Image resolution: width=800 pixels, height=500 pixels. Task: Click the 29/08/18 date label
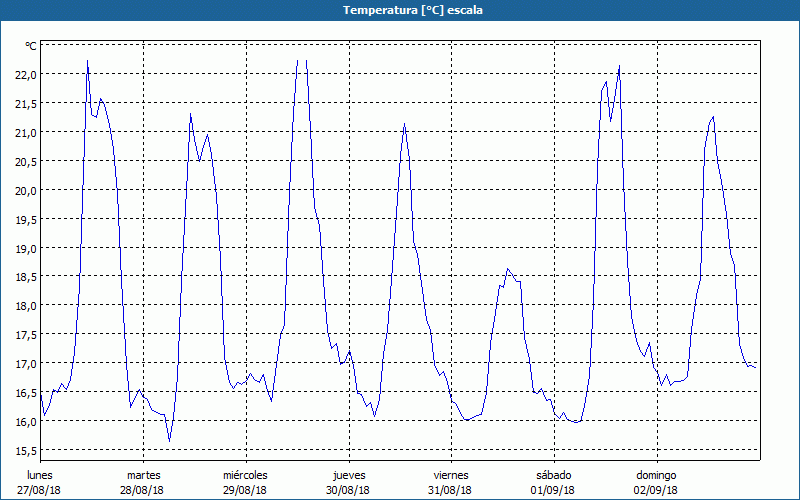tap(245, 490)
